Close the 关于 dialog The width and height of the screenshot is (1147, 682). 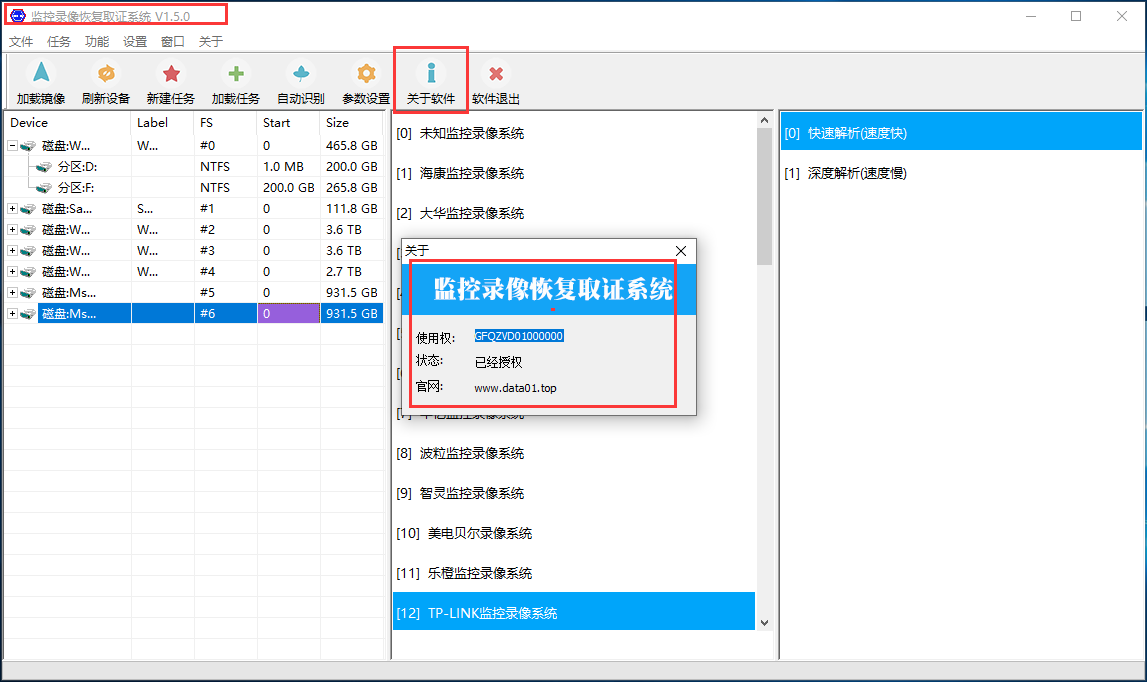(x=681, y=251)
